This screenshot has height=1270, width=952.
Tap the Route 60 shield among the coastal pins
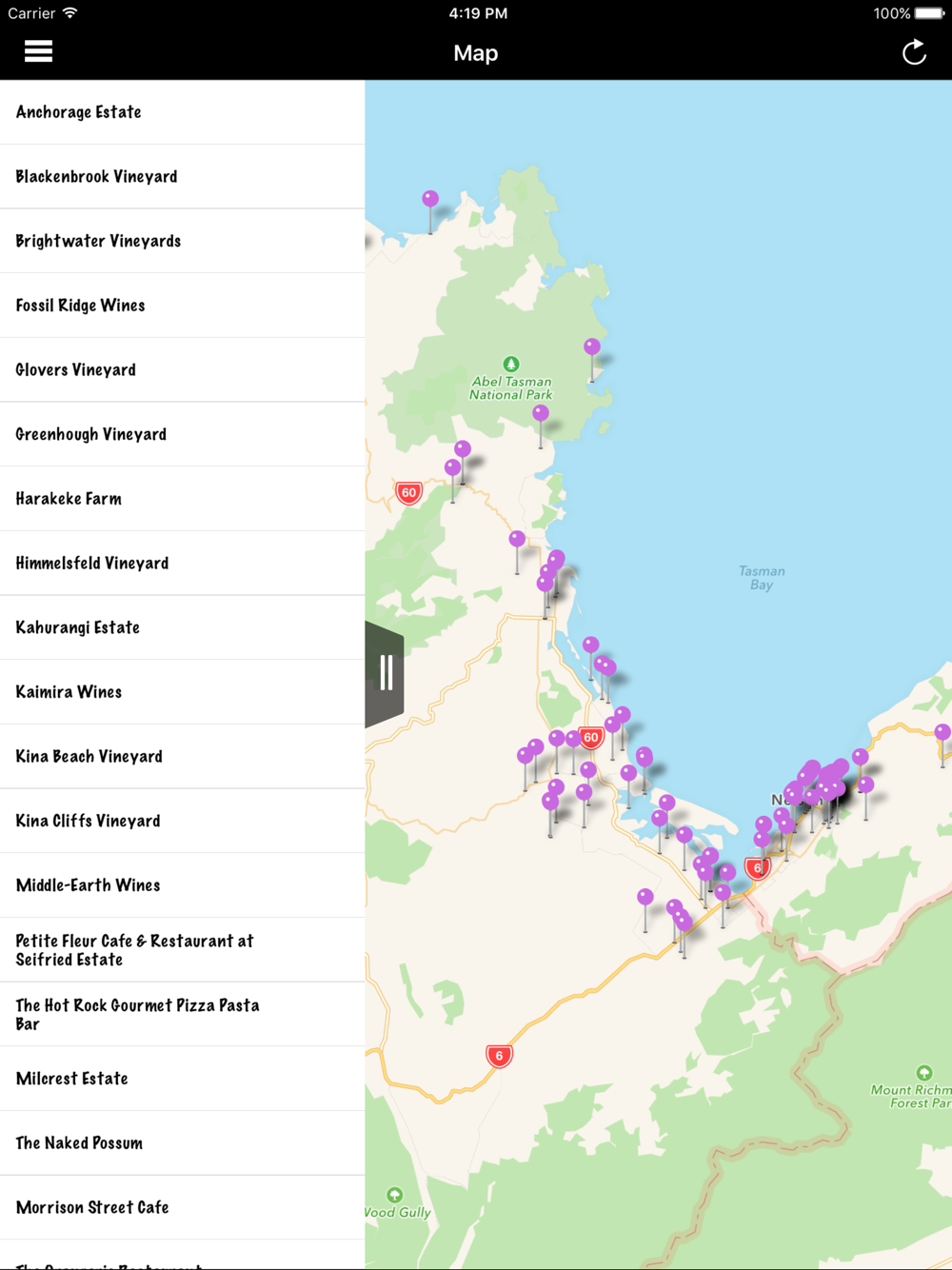coord(591,738)
